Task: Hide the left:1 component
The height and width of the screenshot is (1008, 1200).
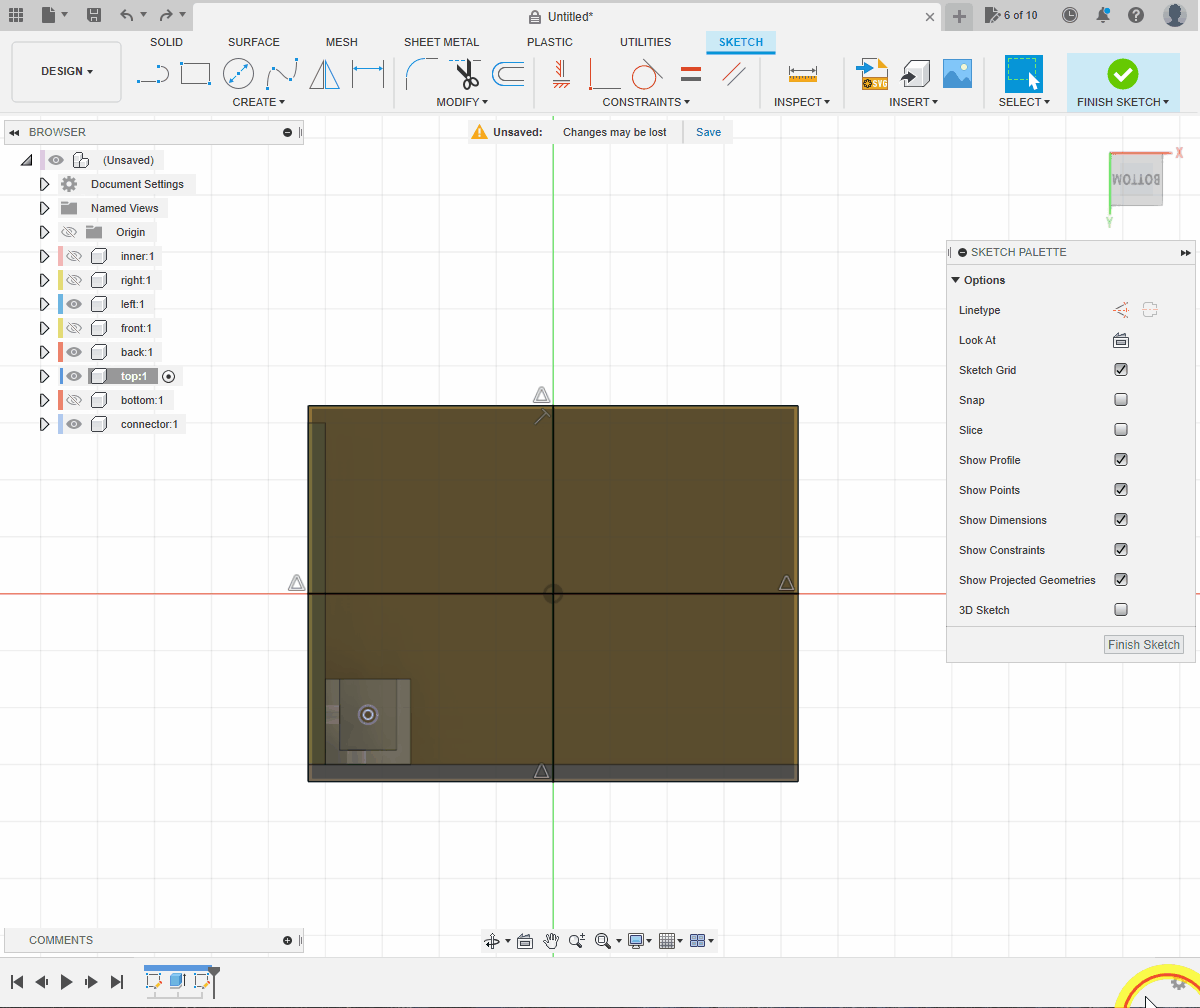Action: (x=74, y=304)
